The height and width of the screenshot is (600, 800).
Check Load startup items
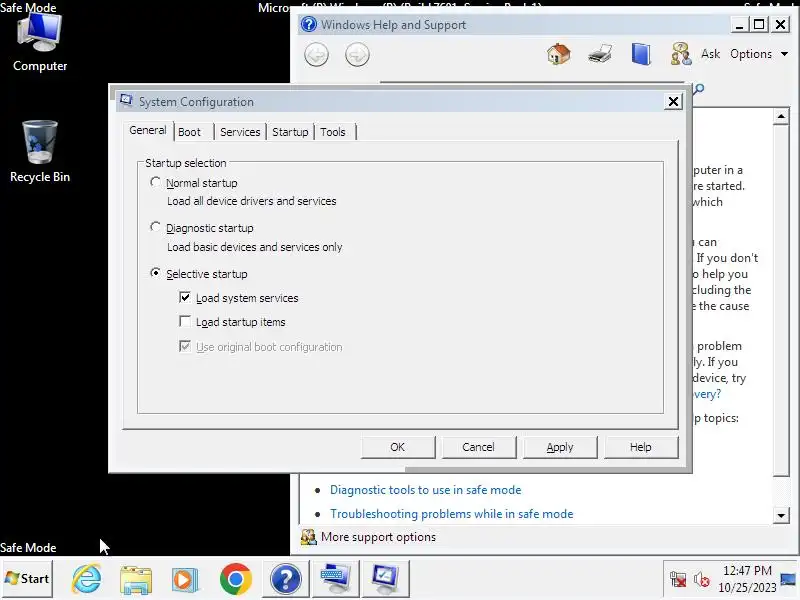pyautogui.click(x=185, y=321)
